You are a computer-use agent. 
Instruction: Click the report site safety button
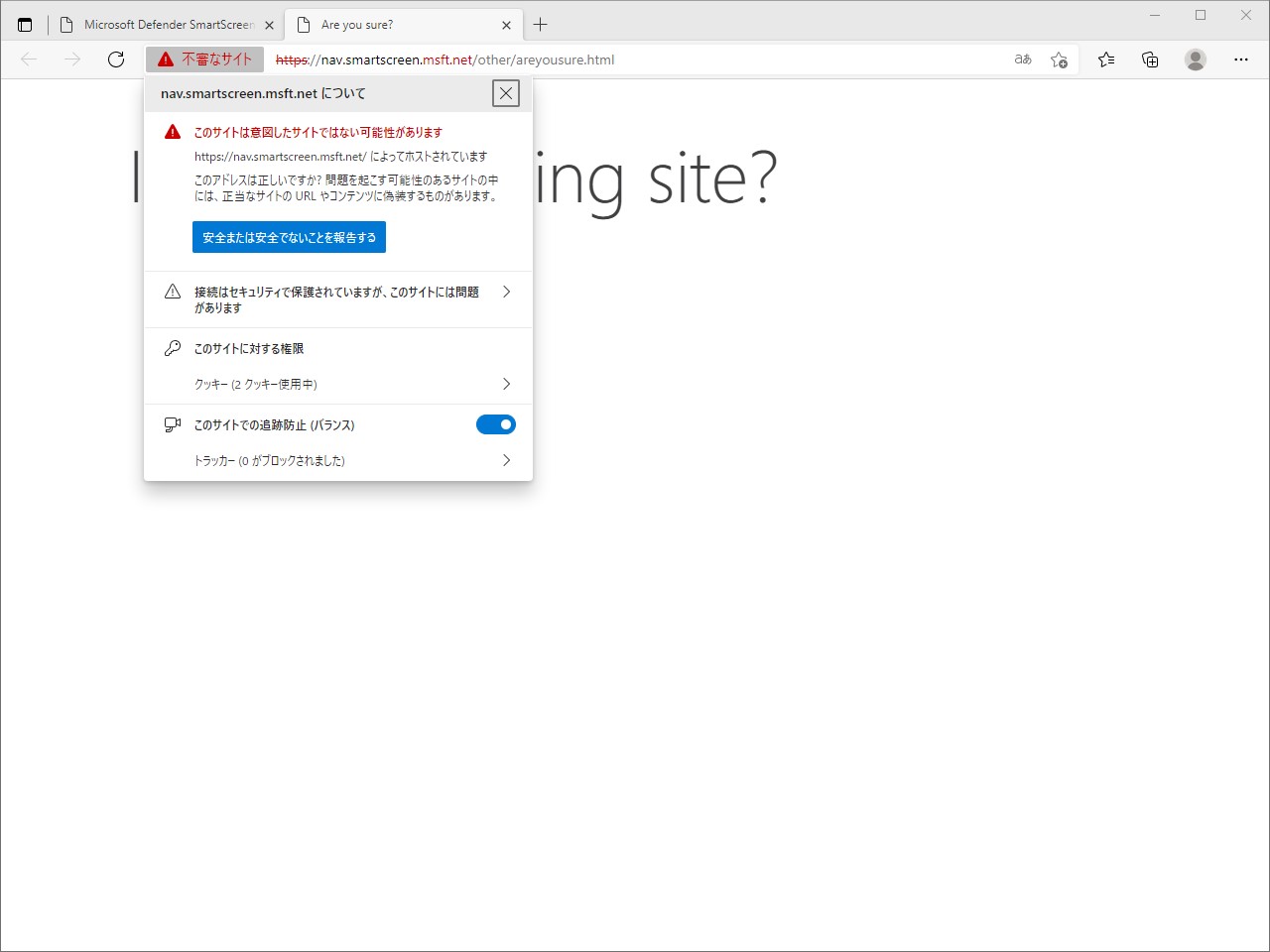point(289,237)
